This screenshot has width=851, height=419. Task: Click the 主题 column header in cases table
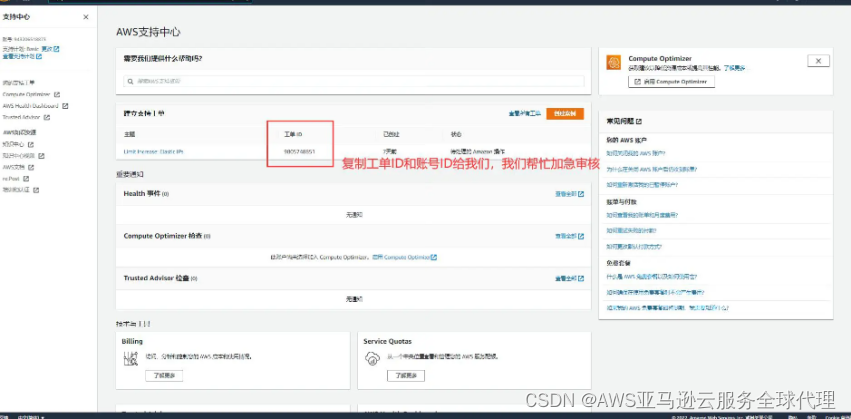(x=129, y=134)
